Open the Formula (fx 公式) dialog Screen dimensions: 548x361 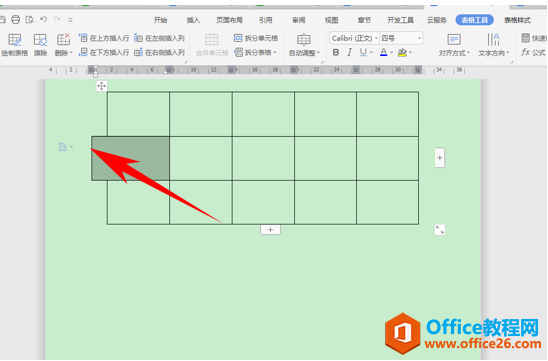pyautogui.click(x=533, y=52)
